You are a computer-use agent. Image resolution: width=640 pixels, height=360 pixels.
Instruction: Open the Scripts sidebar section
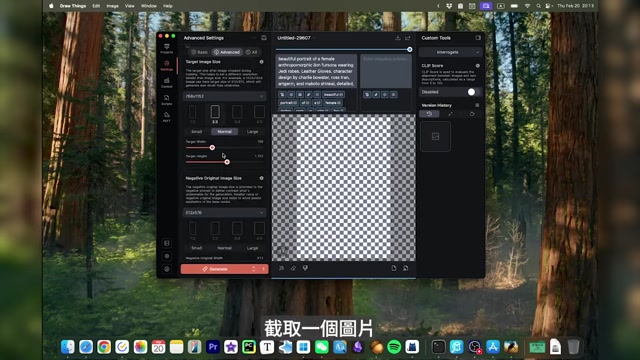pyautogui.click(x=167, y=100)
